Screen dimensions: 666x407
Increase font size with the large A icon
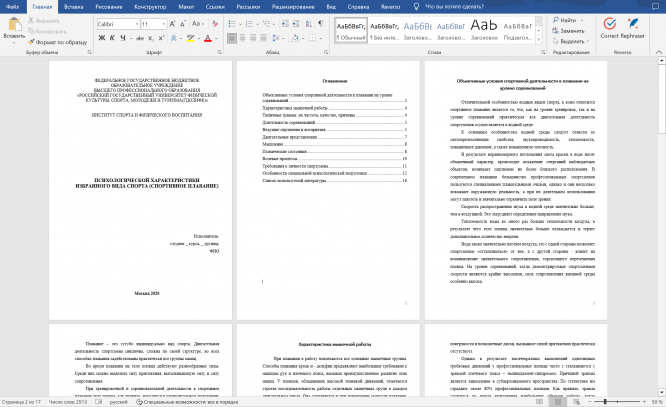(172, 24)
